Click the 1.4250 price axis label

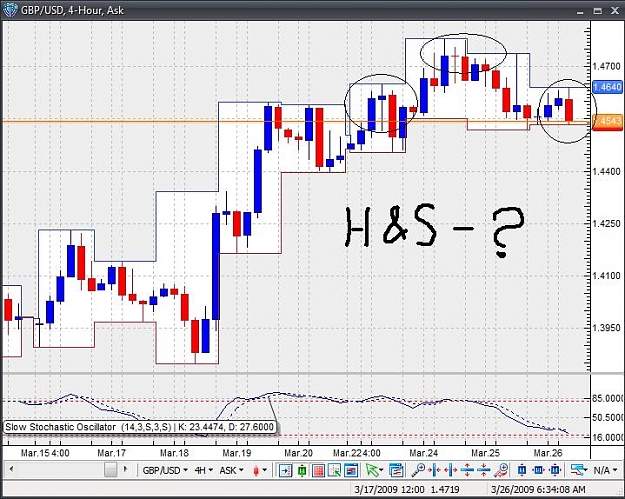click(607, 224)
